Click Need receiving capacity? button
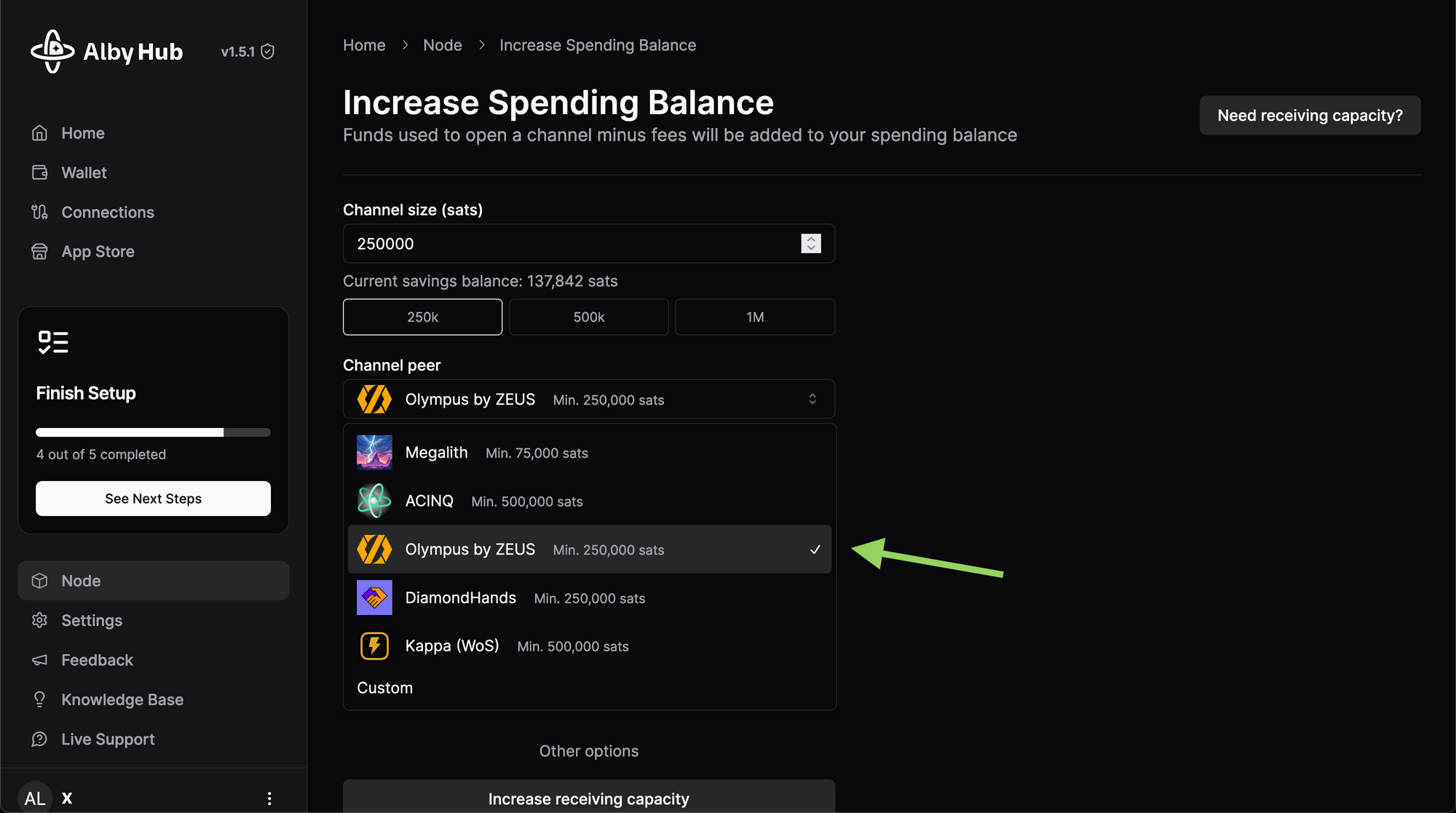 click(x=1310, y=116)
